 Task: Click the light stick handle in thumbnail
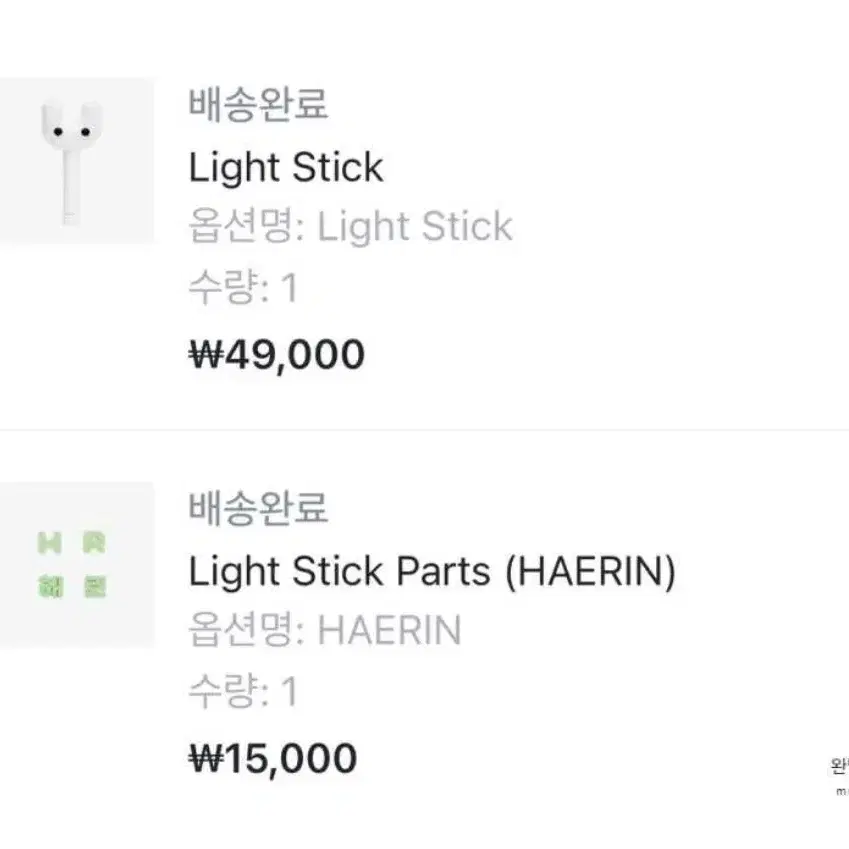[x=69, y=187]
